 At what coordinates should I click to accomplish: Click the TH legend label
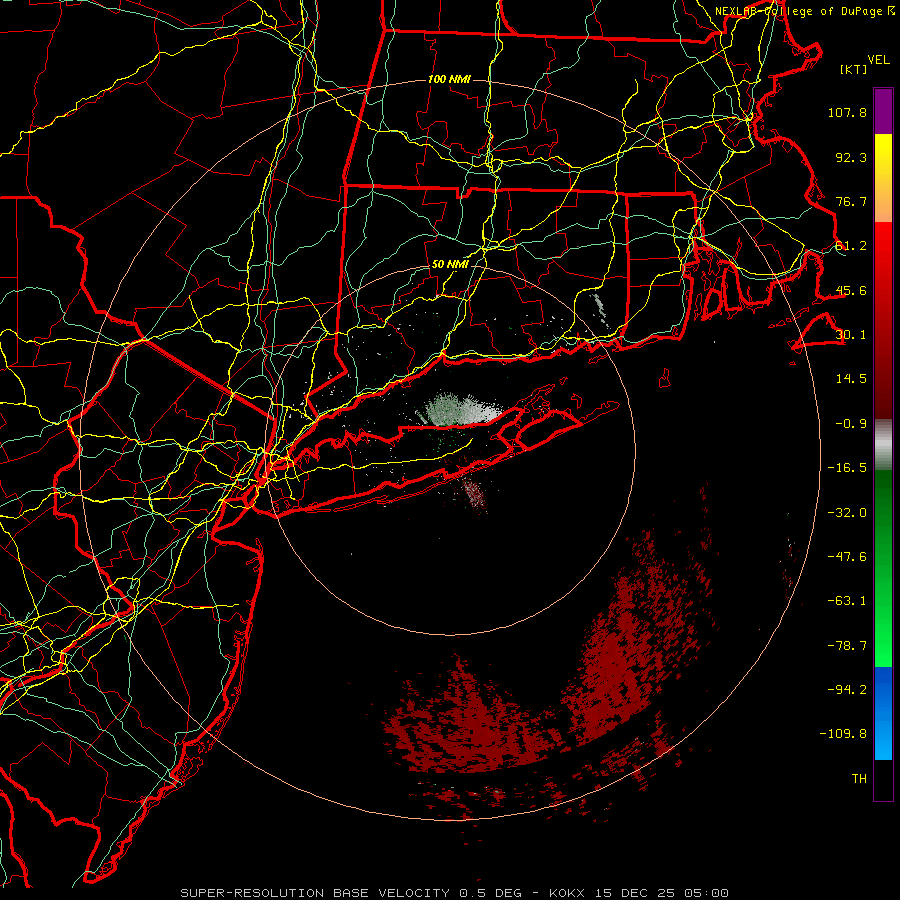tap(859, 779)
